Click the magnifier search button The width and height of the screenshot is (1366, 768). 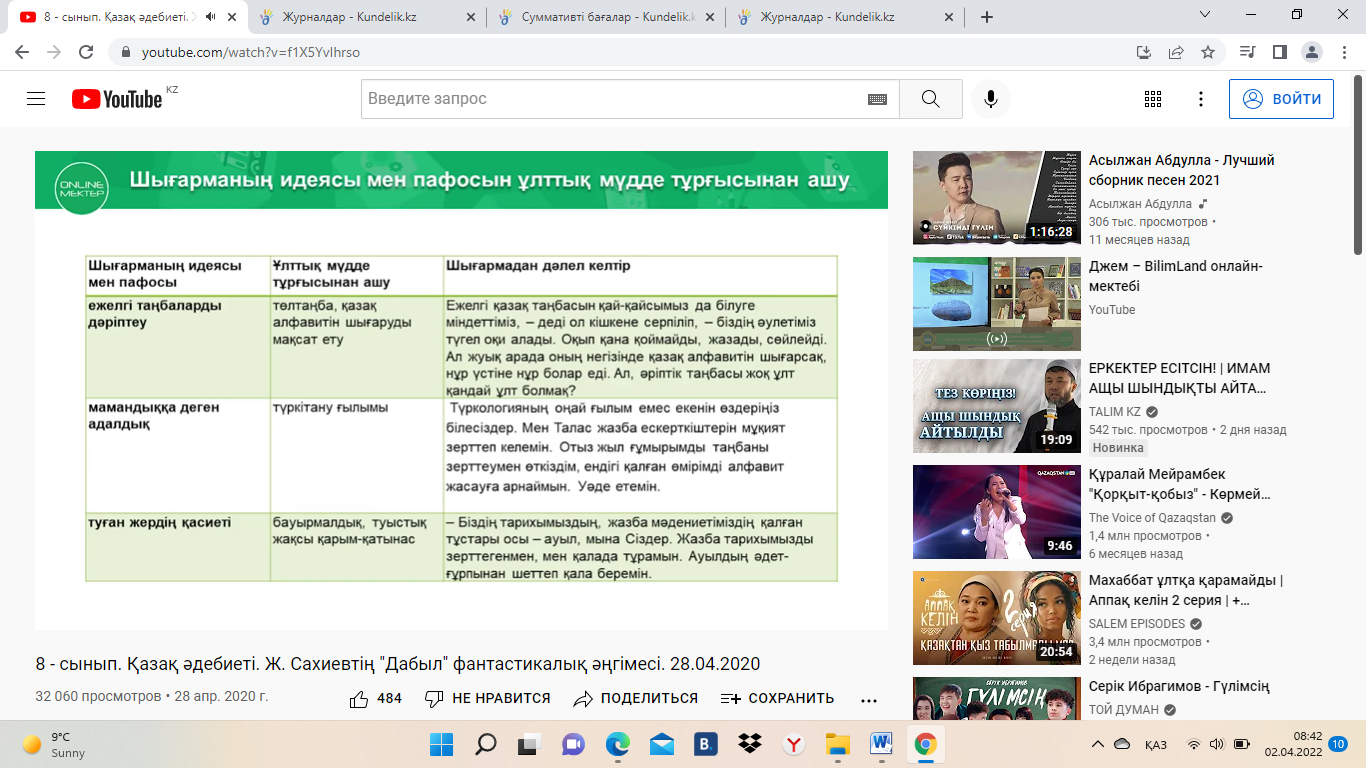(930, 99)
